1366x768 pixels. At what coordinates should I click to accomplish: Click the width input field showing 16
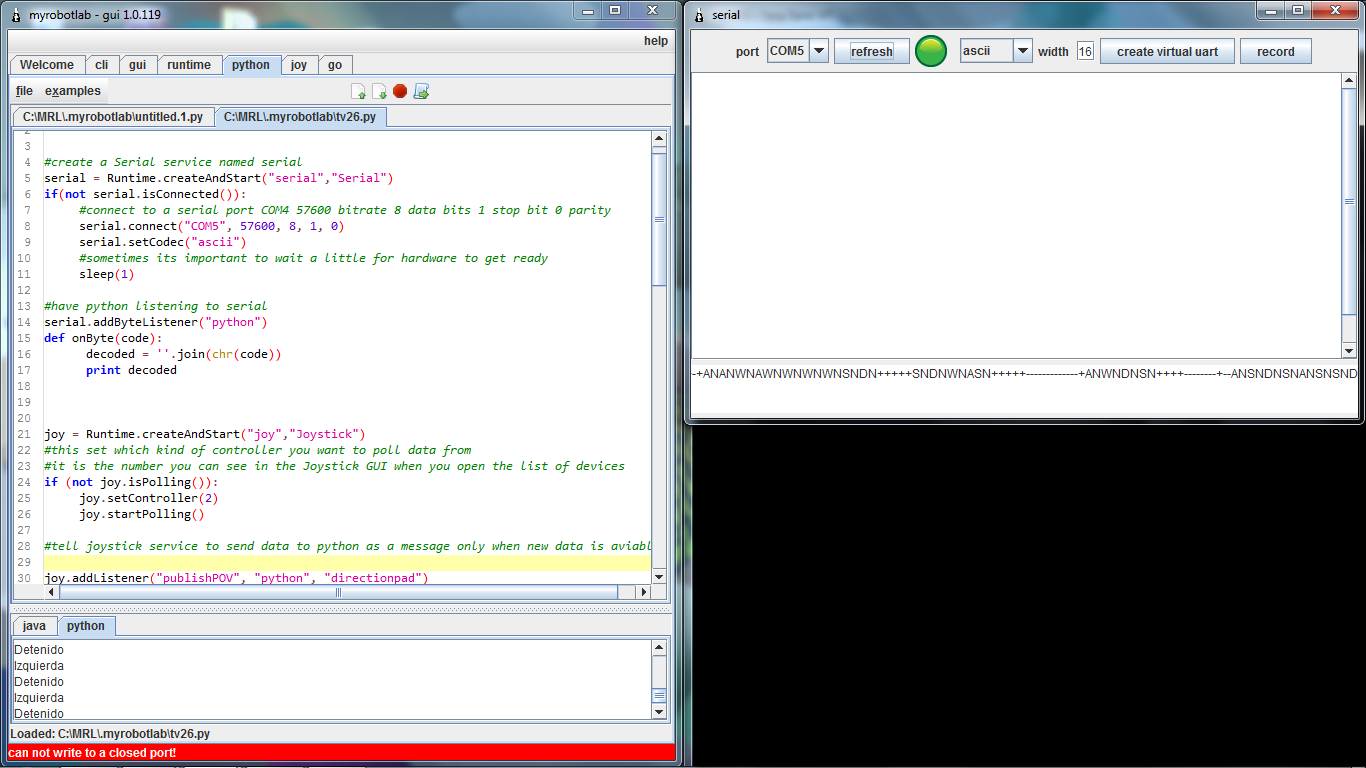tap(1085, 51)
